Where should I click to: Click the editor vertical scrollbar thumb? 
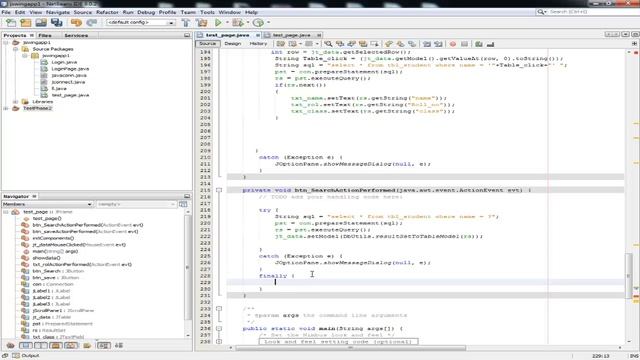[x=629, y=276]
